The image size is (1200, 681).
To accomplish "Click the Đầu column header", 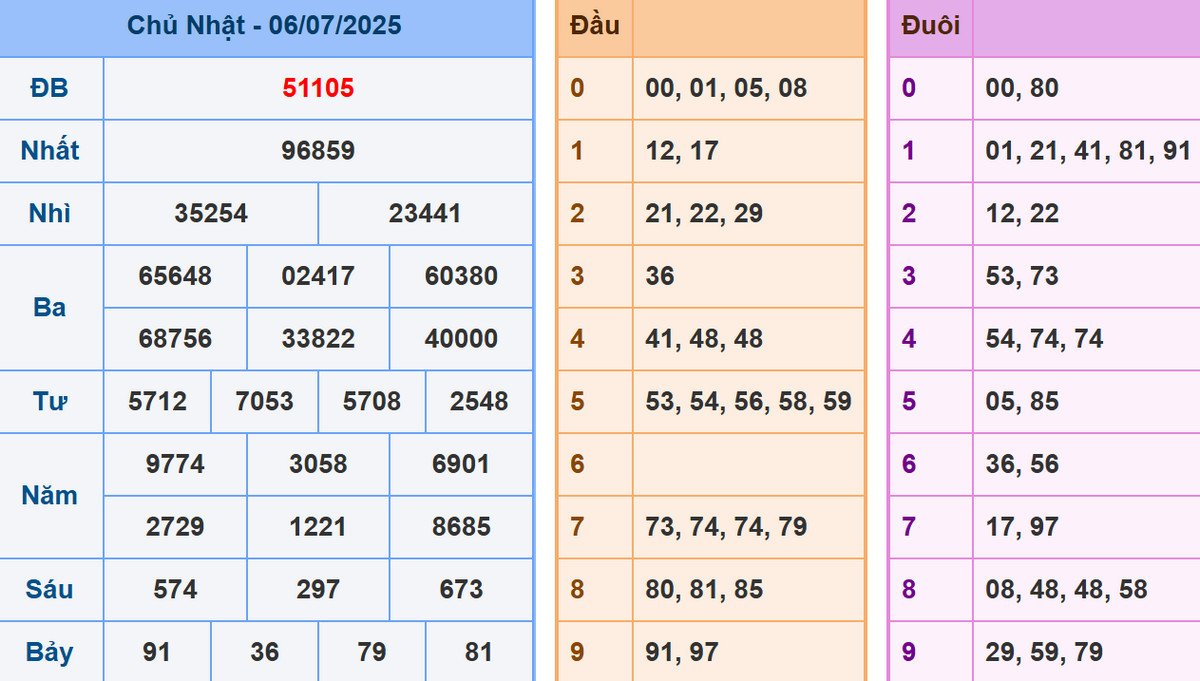I will pos(595,25).
